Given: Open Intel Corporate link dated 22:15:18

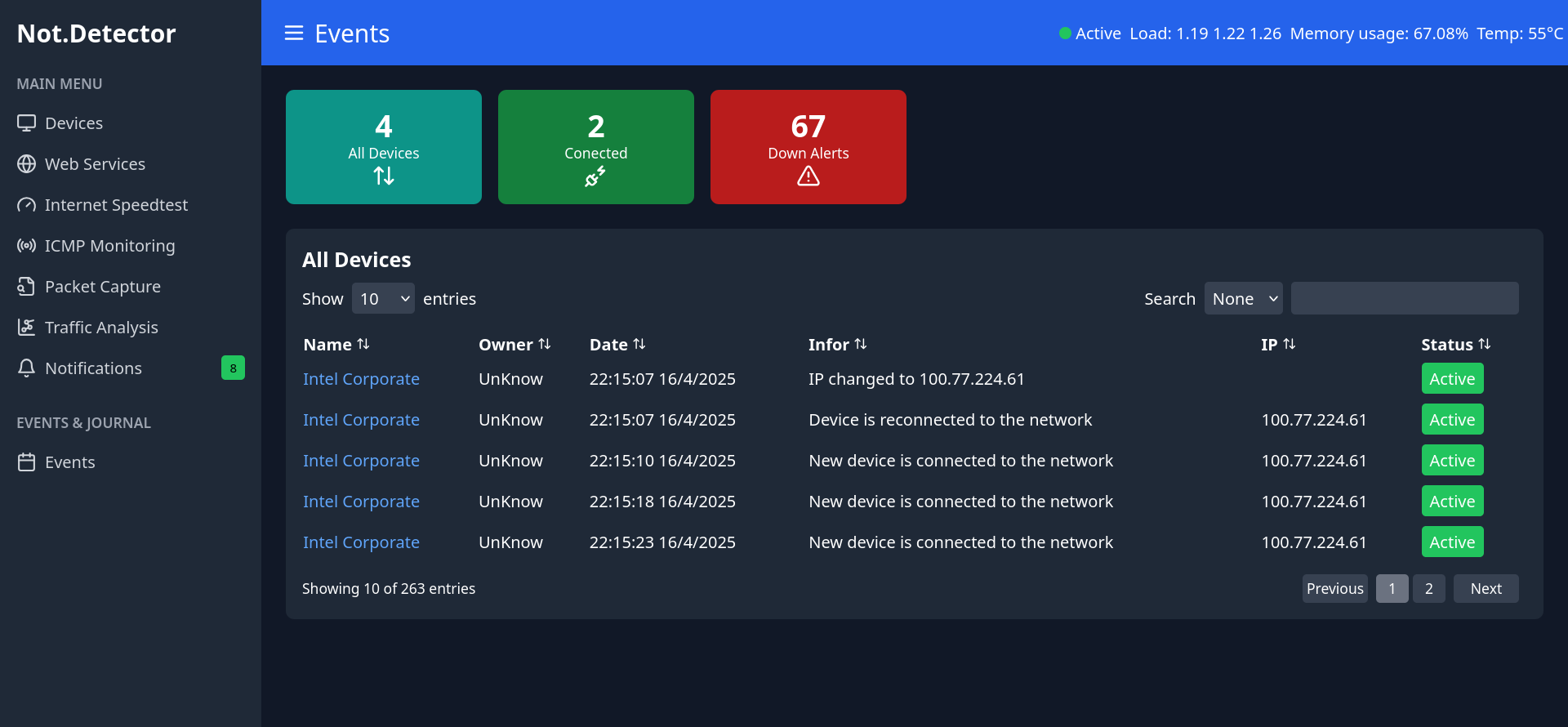Looking at the screenshot, I should (361, 501).
